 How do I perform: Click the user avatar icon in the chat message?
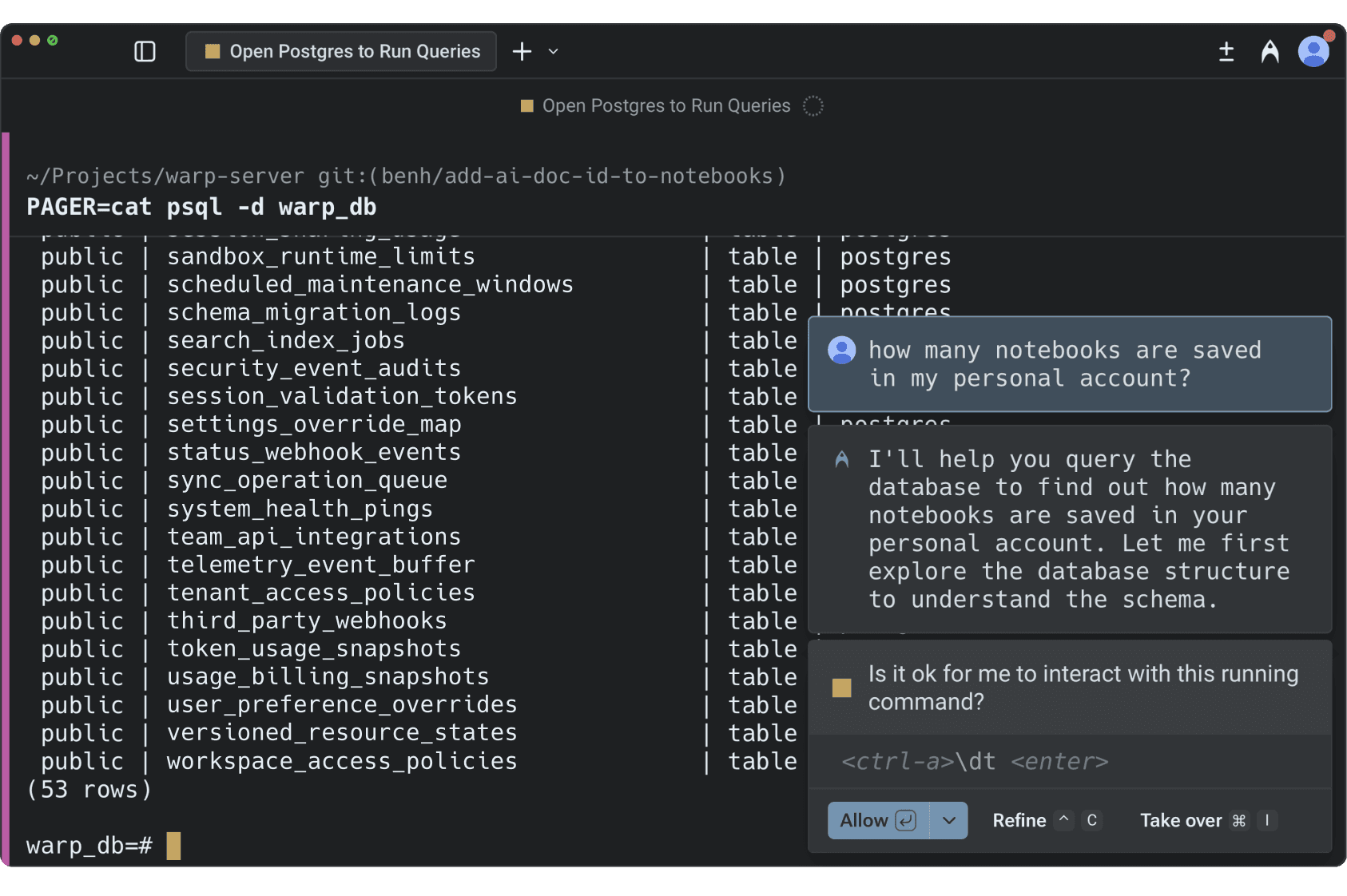point(841,350)
